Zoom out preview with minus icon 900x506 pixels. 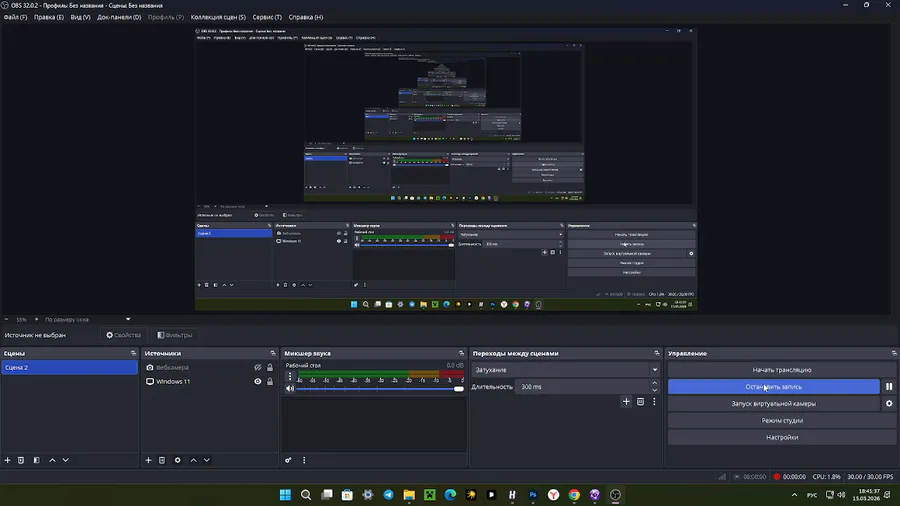(6, 320)
